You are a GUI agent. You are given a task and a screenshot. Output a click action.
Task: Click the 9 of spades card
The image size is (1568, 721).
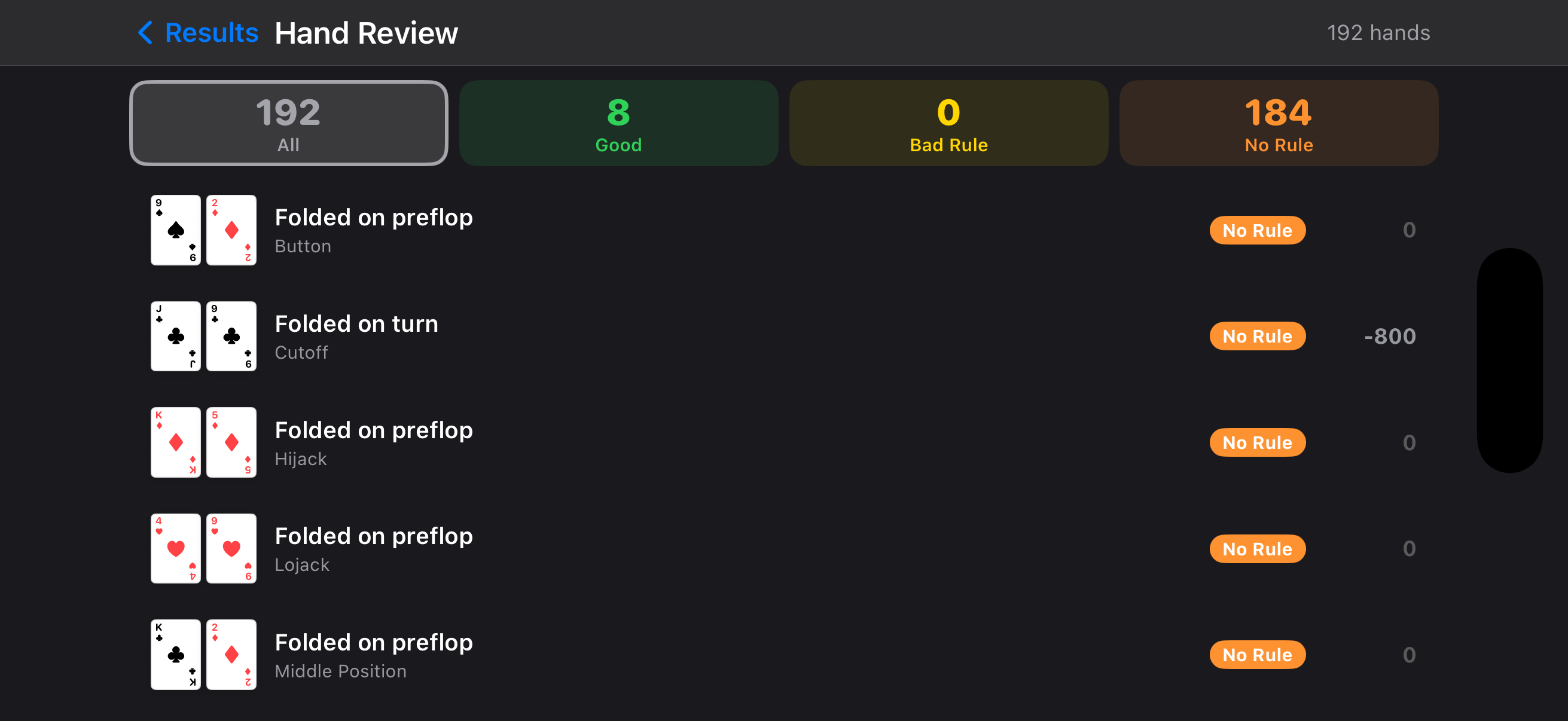(x=176, y=230)
